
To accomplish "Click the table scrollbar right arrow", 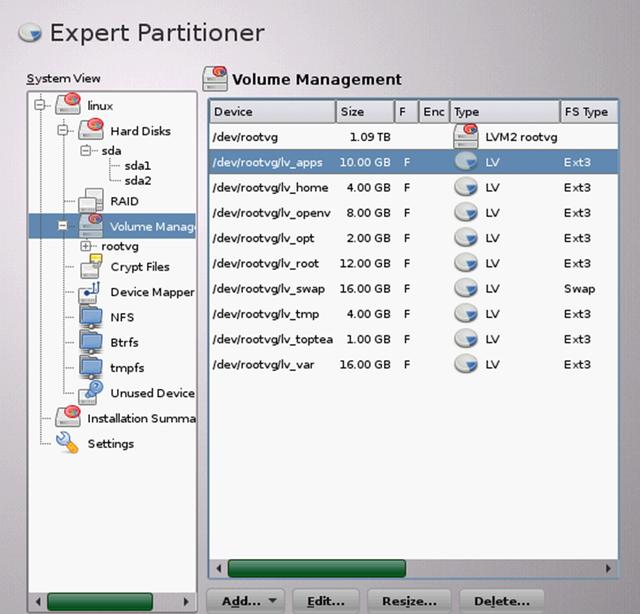I will tap(608, 568).
